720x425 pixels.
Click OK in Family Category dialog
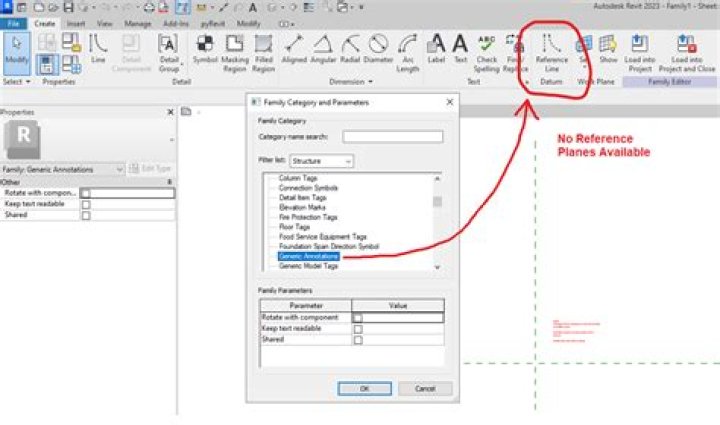point(364,388)
